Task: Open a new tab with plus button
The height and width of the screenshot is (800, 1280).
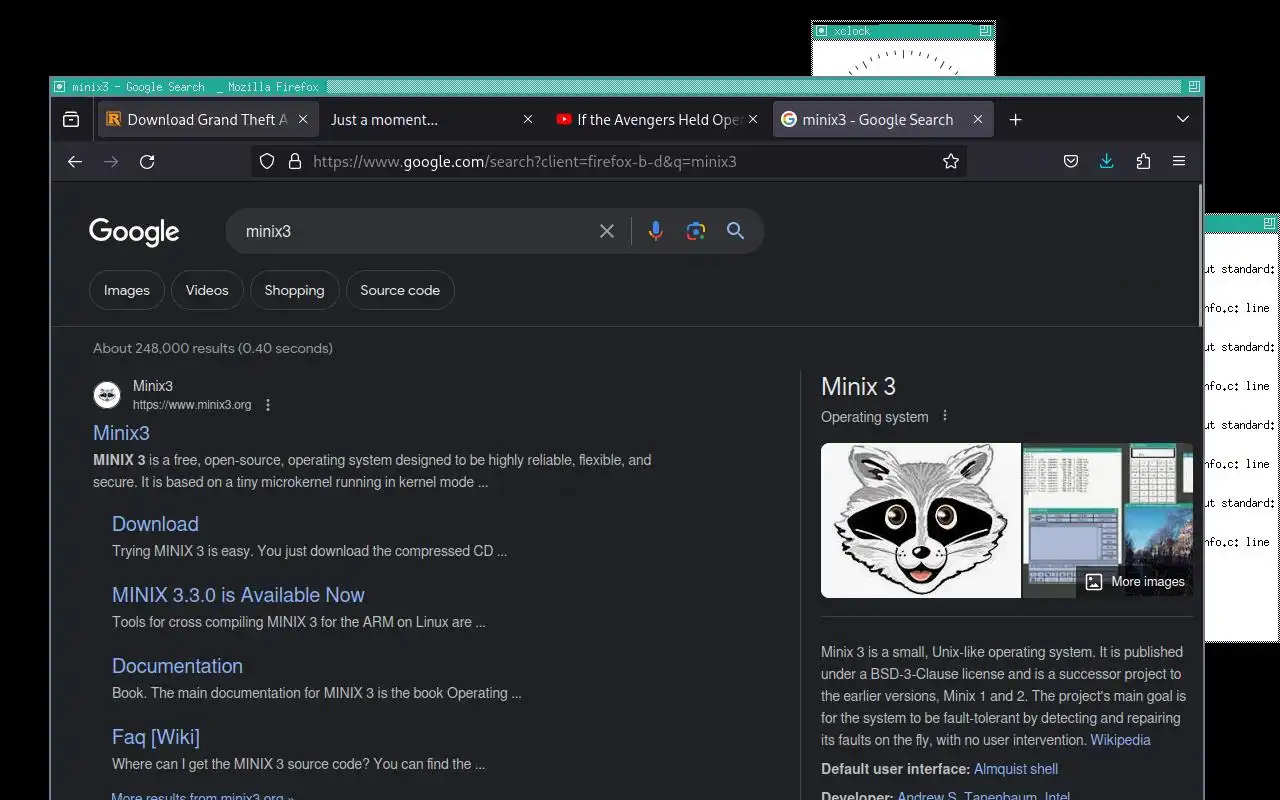Action: tap(1015, 119)
